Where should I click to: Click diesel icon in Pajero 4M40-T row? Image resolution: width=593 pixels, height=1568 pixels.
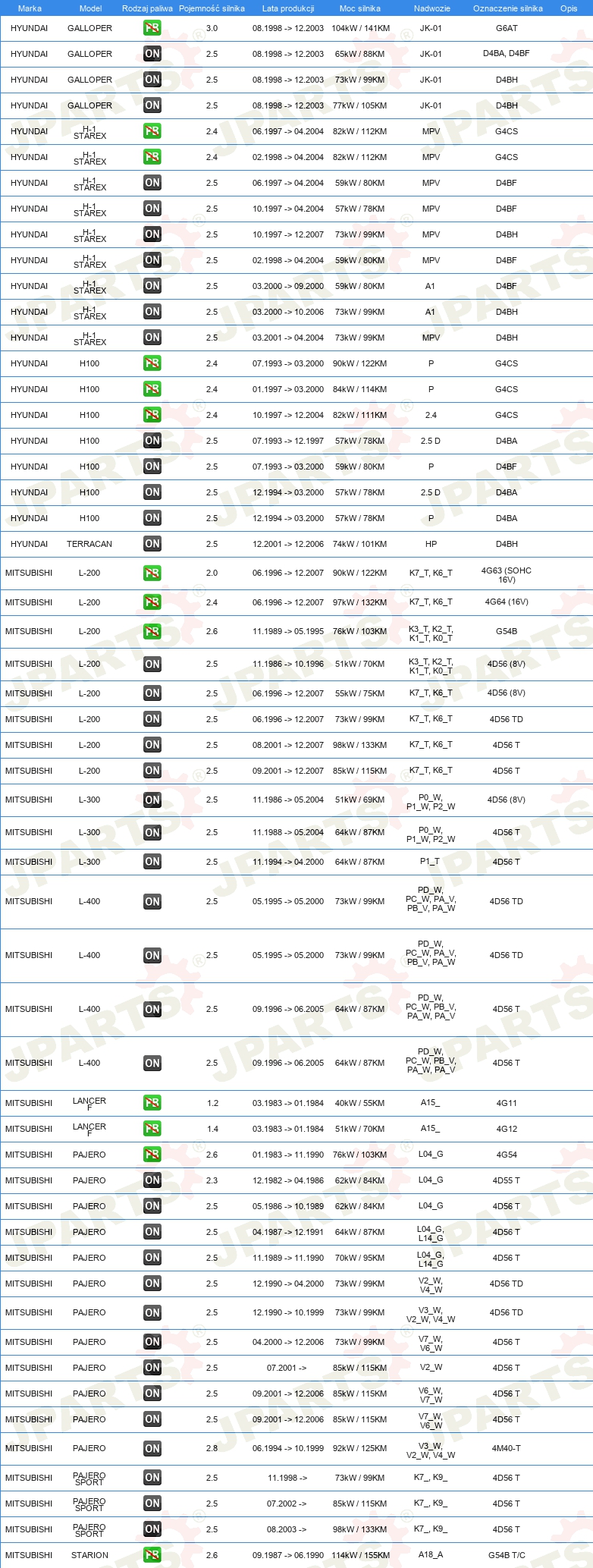coord(152,1449)
